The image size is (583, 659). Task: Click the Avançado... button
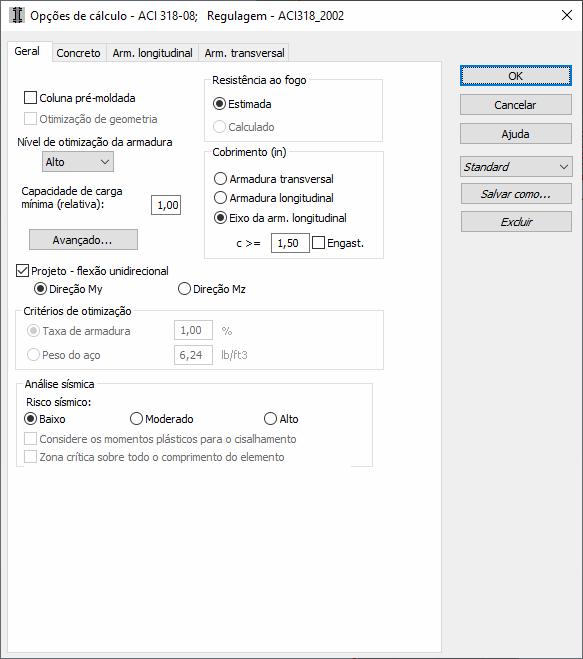pyautogui.click(x=83, y=240)
